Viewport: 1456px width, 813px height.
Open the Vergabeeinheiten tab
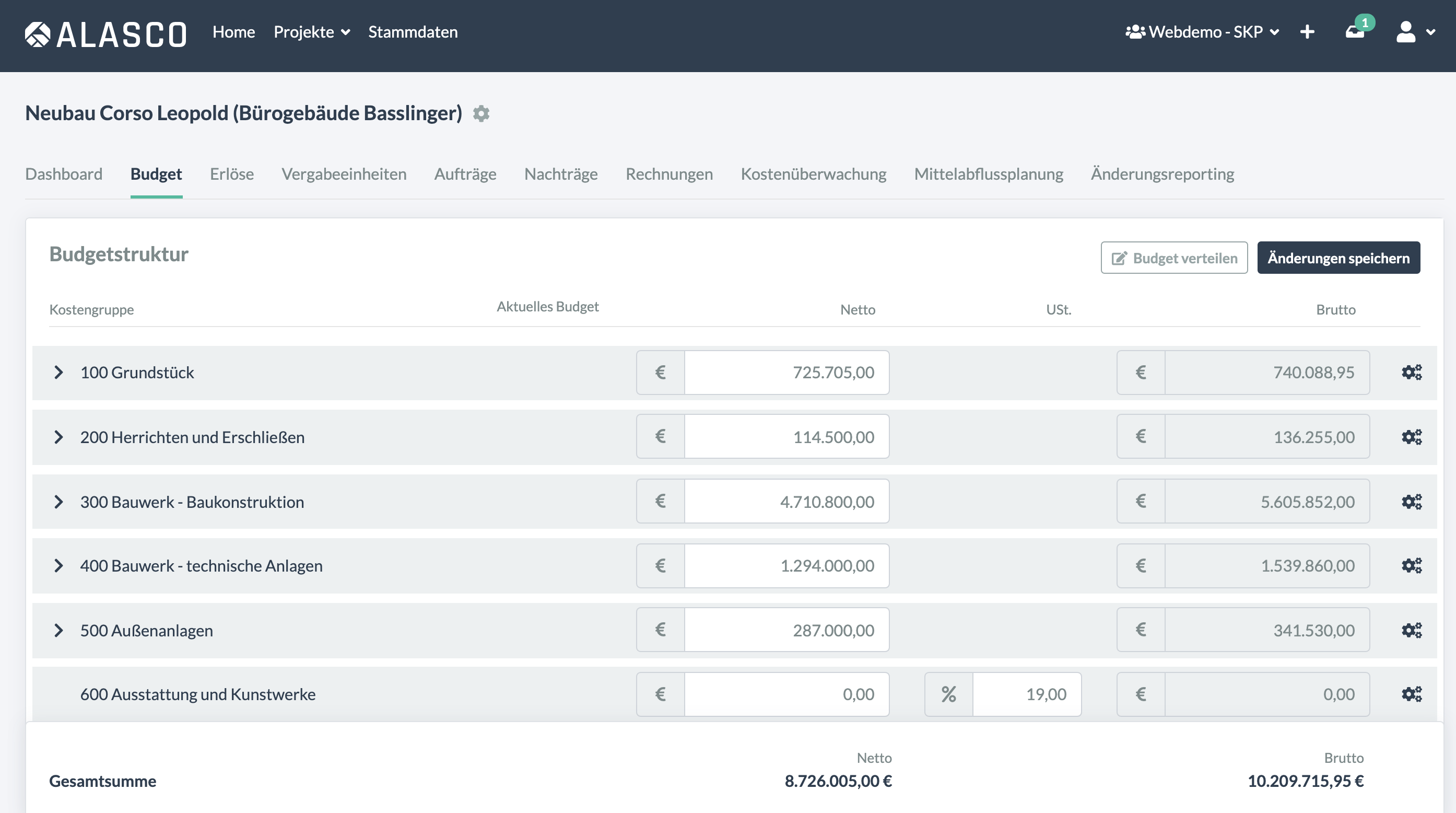344,174
